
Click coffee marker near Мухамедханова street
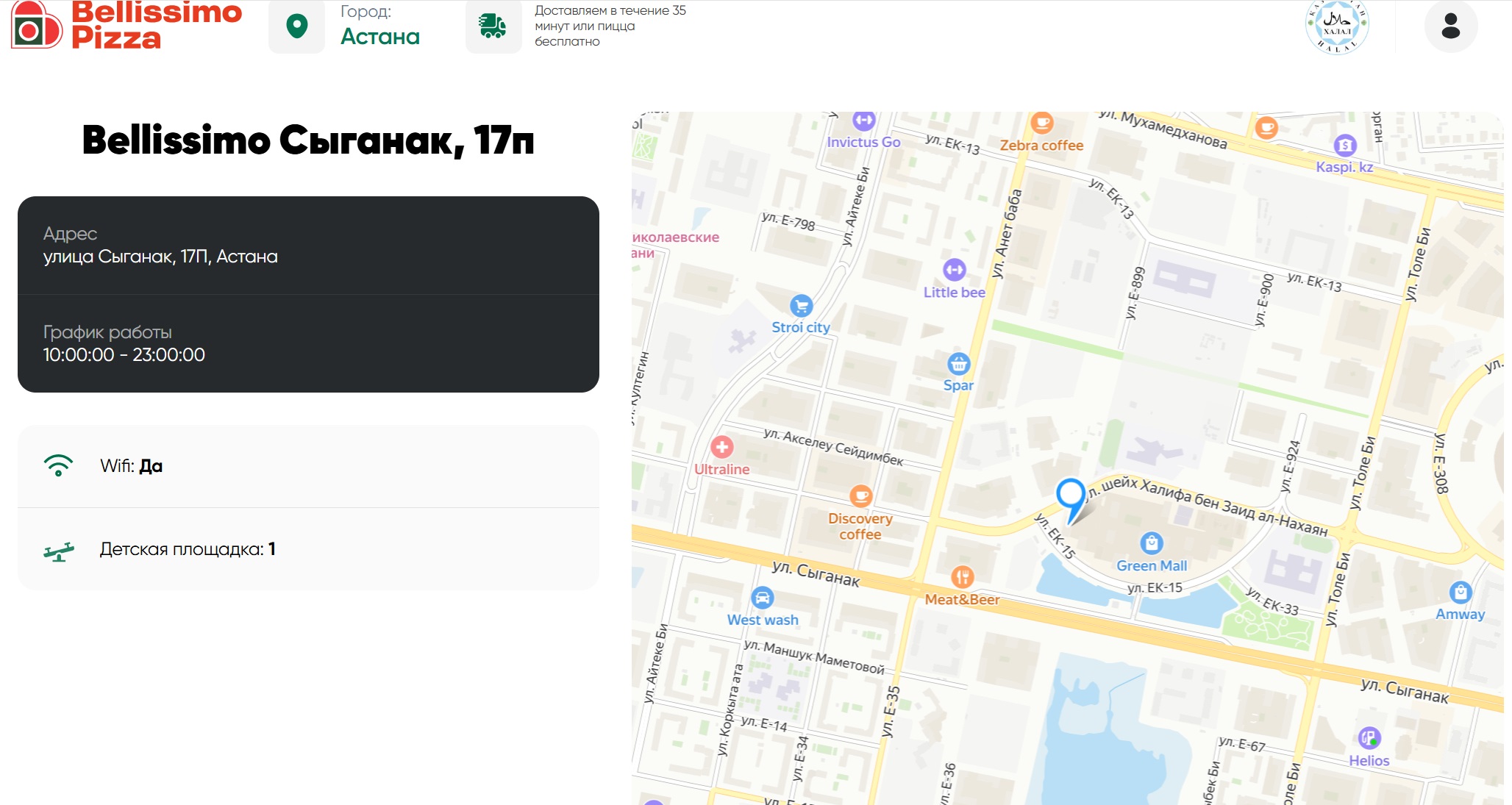(1266, 127)
